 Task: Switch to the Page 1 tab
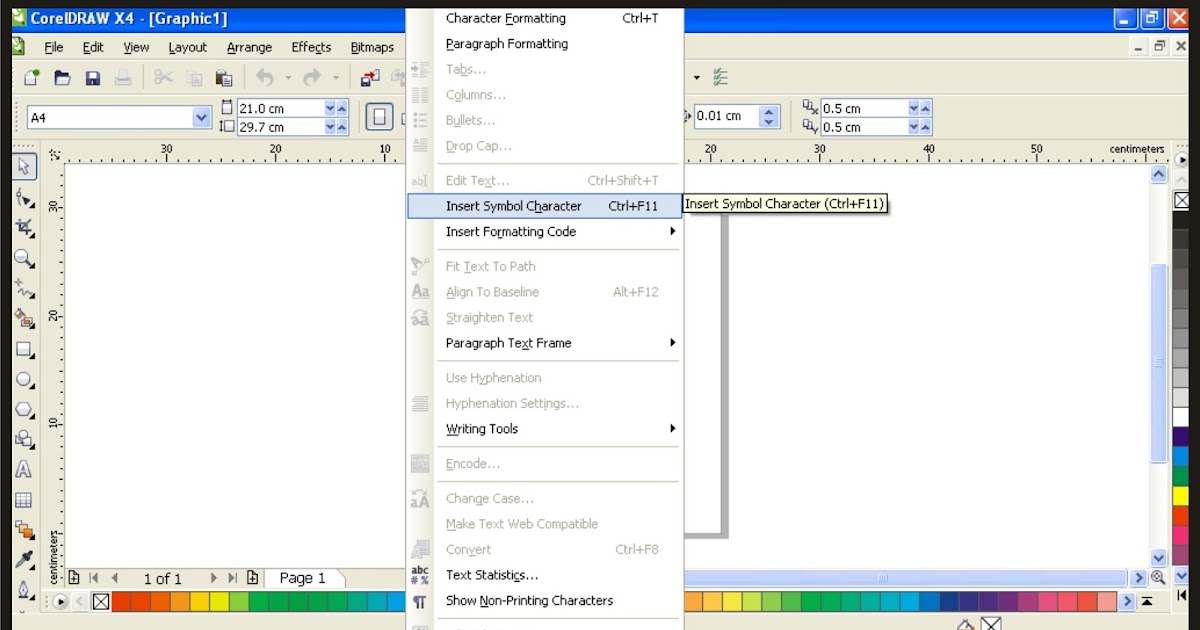(x=303, y=578)
